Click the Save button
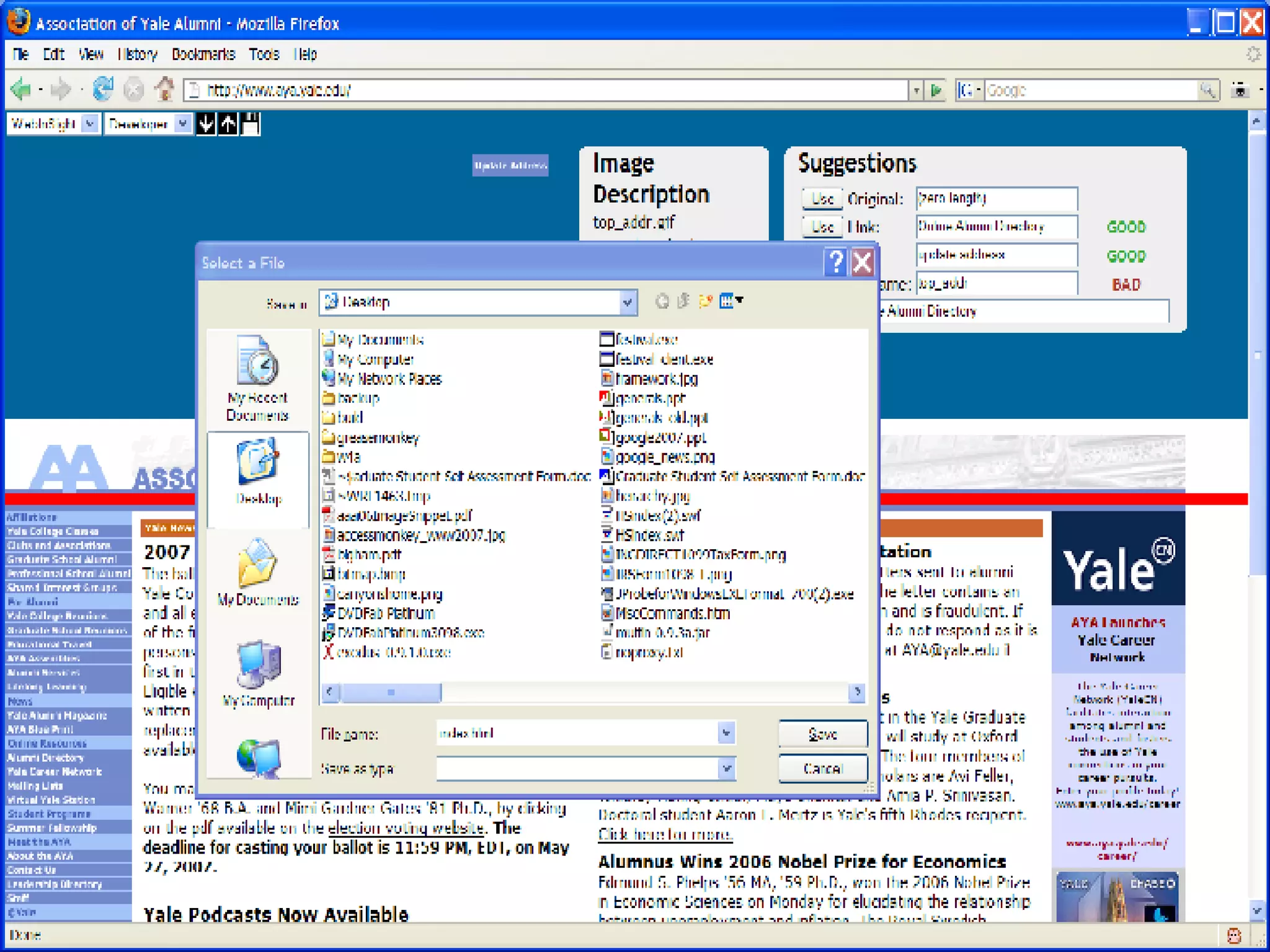Viewport: 1270px width, 952px height. (x=822, y=734)
